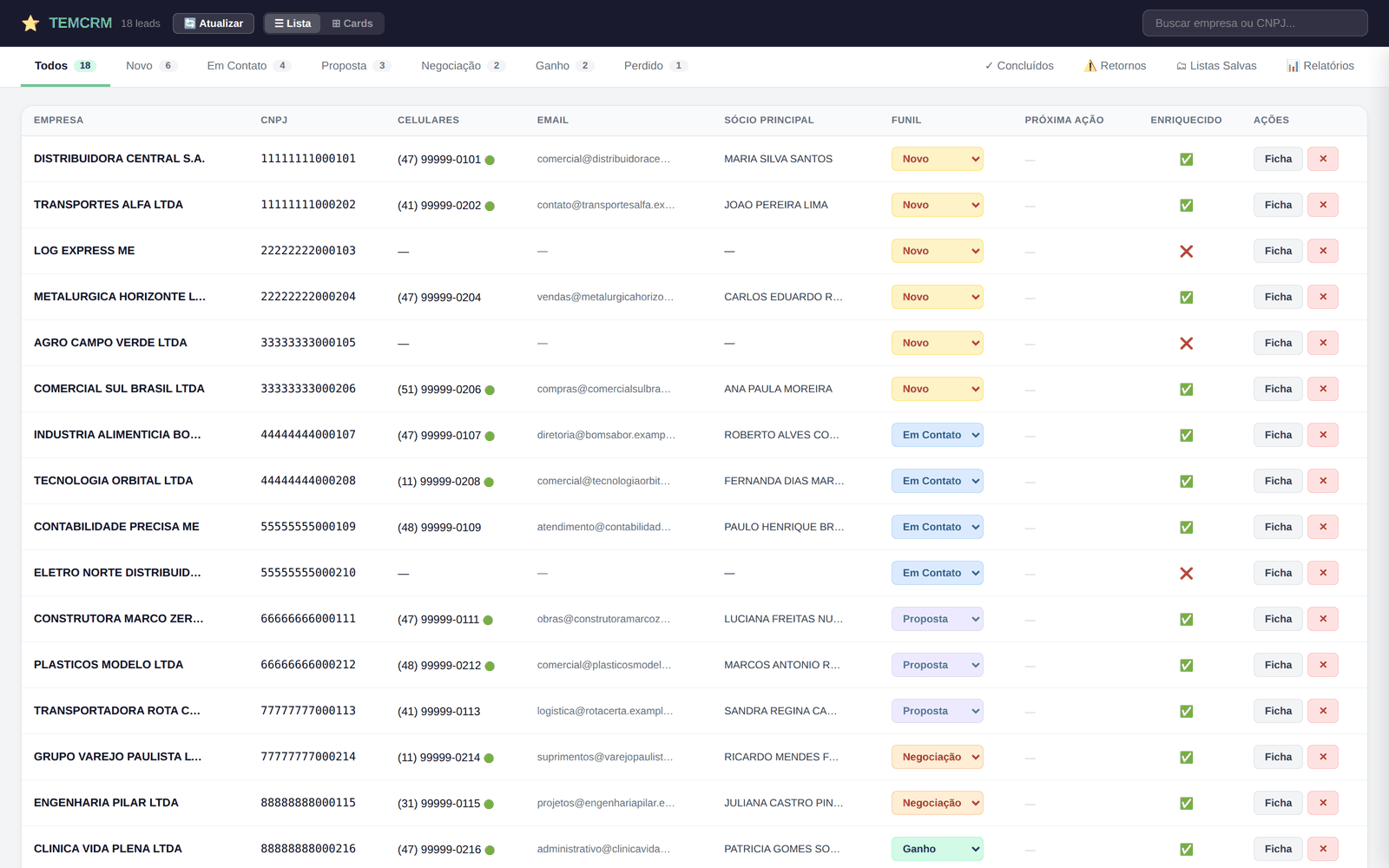1389x868 pixels.
Task: Open Relatórios reports
Action: click(1320, 66)
